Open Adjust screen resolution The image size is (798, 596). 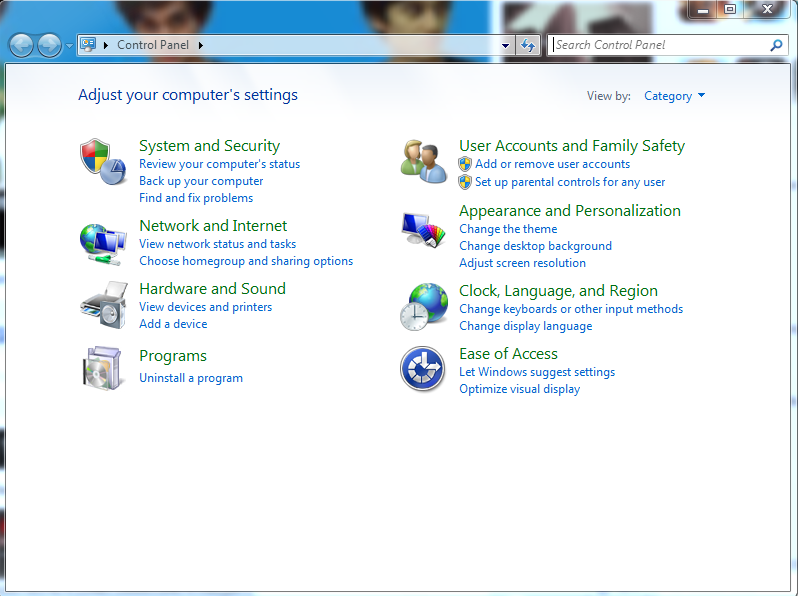coord(522,263)
